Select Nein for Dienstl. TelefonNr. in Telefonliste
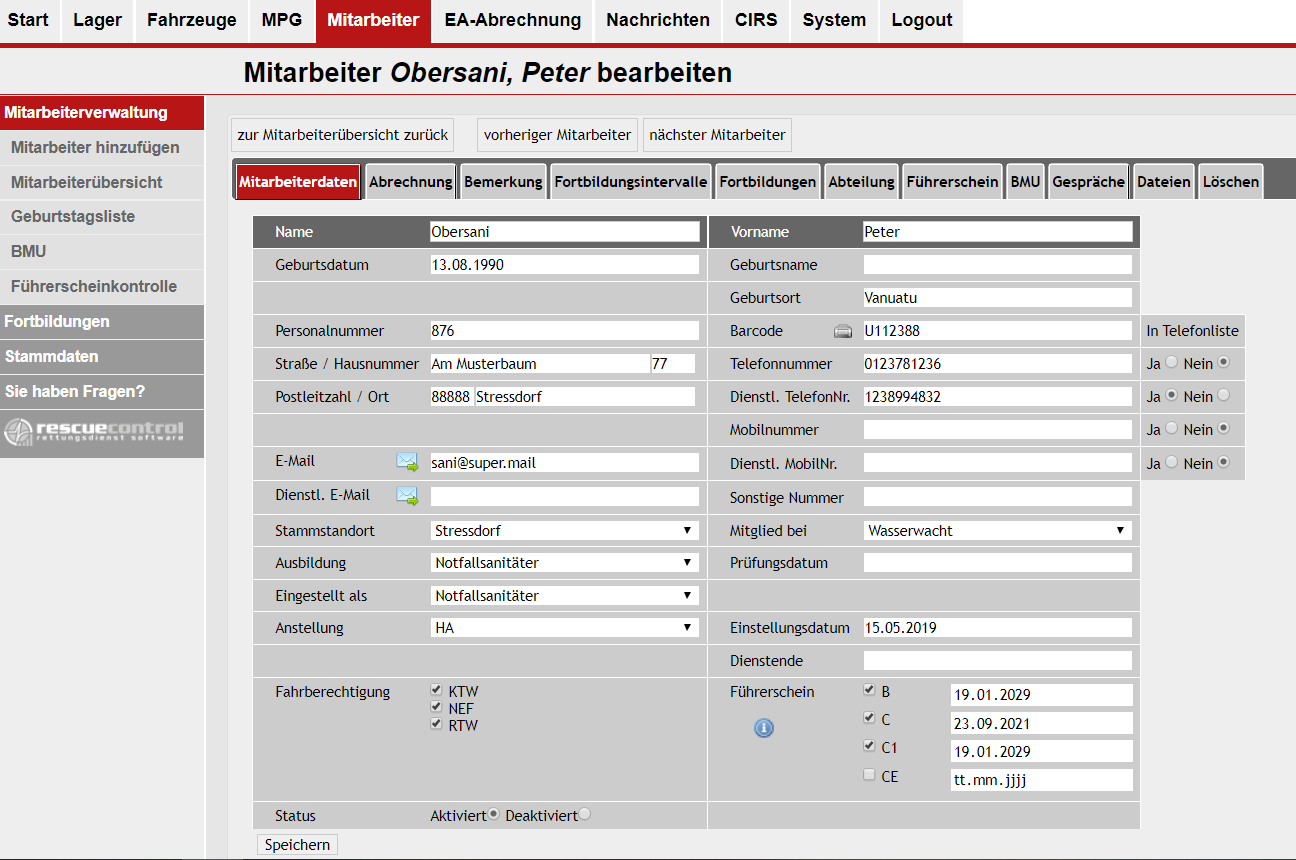The image size is (1296, 860). pyautogui.click(x=1224, y=396)
